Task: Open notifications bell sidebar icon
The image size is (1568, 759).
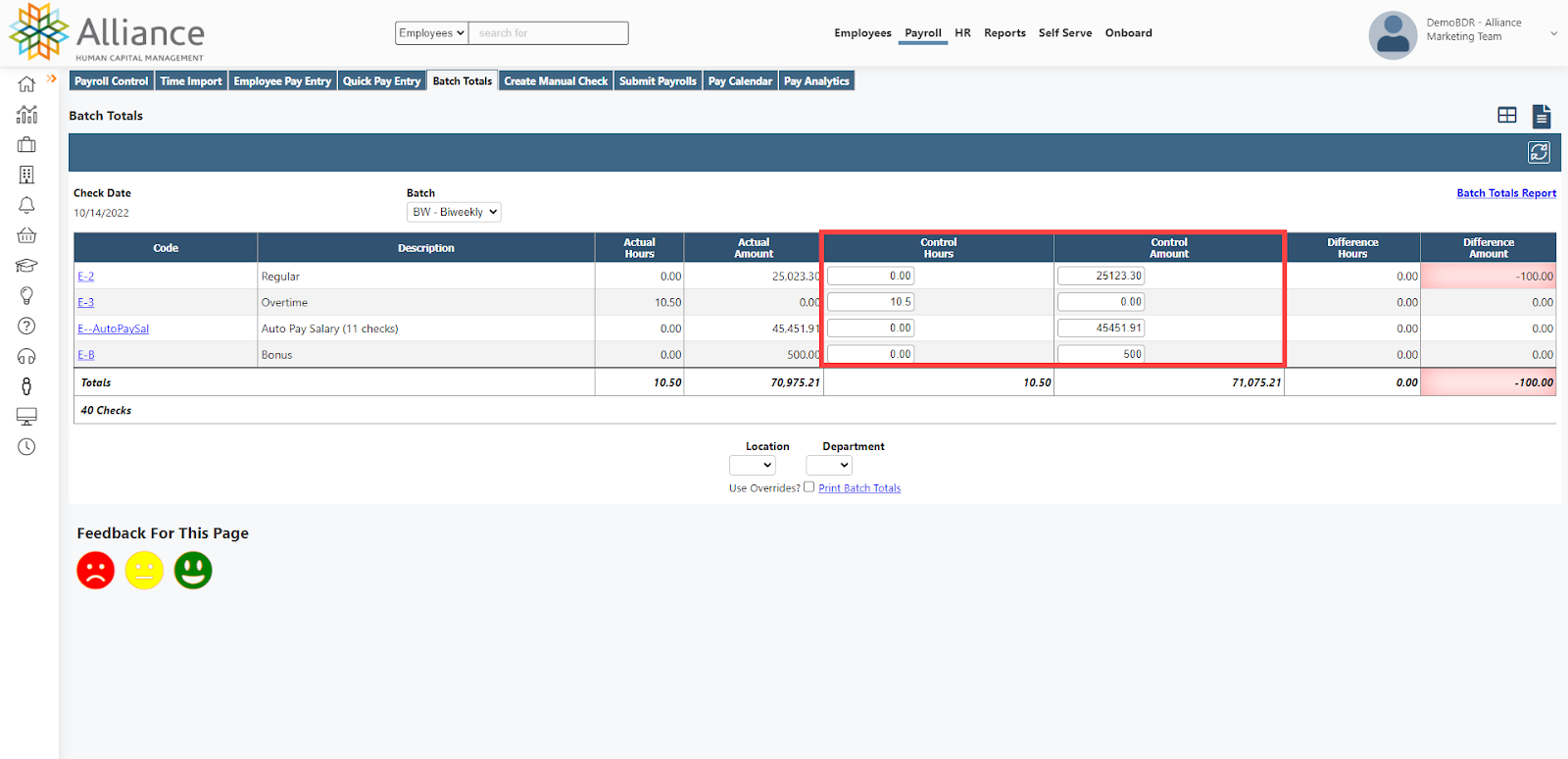Action: 26,205
